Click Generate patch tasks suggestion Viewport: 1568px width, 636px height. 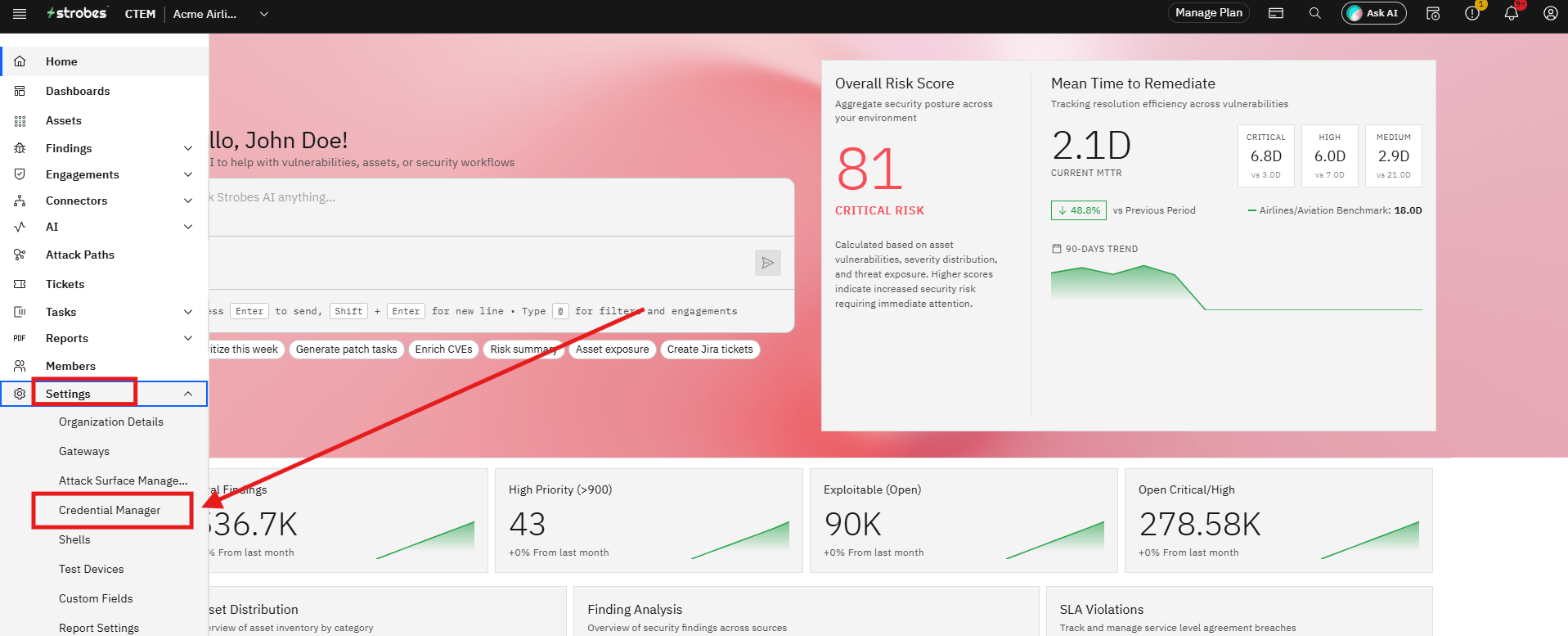click(x=346, y=350)
